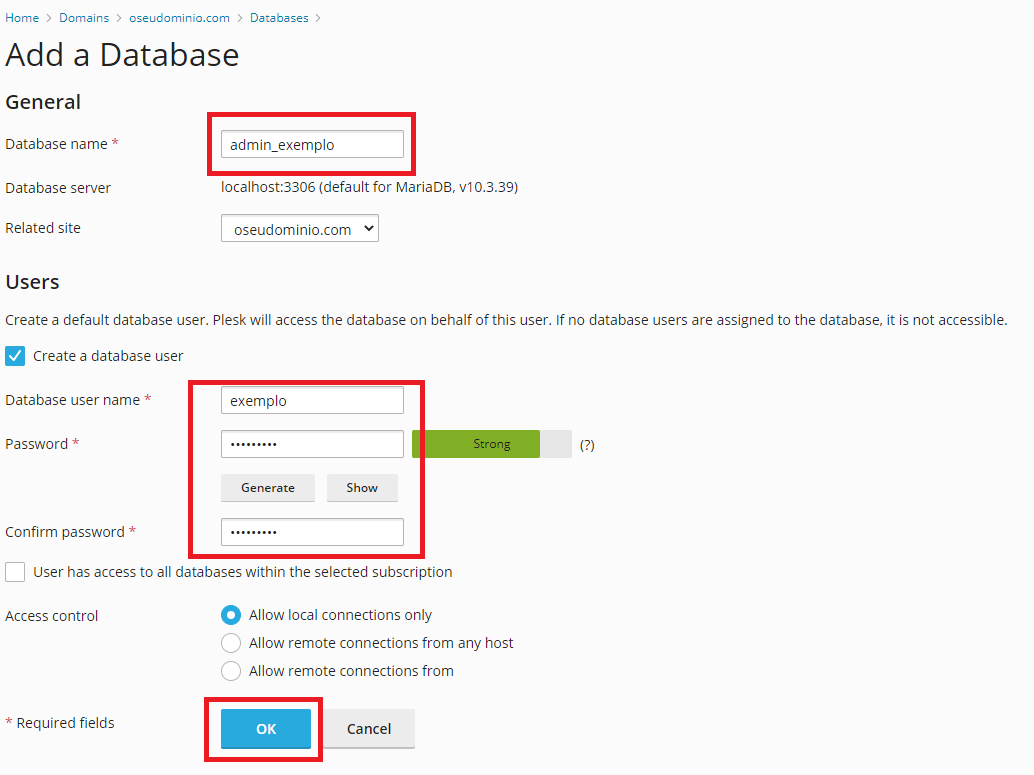
Task: Confirm the form with the OK button
Action: click(266, 729)
